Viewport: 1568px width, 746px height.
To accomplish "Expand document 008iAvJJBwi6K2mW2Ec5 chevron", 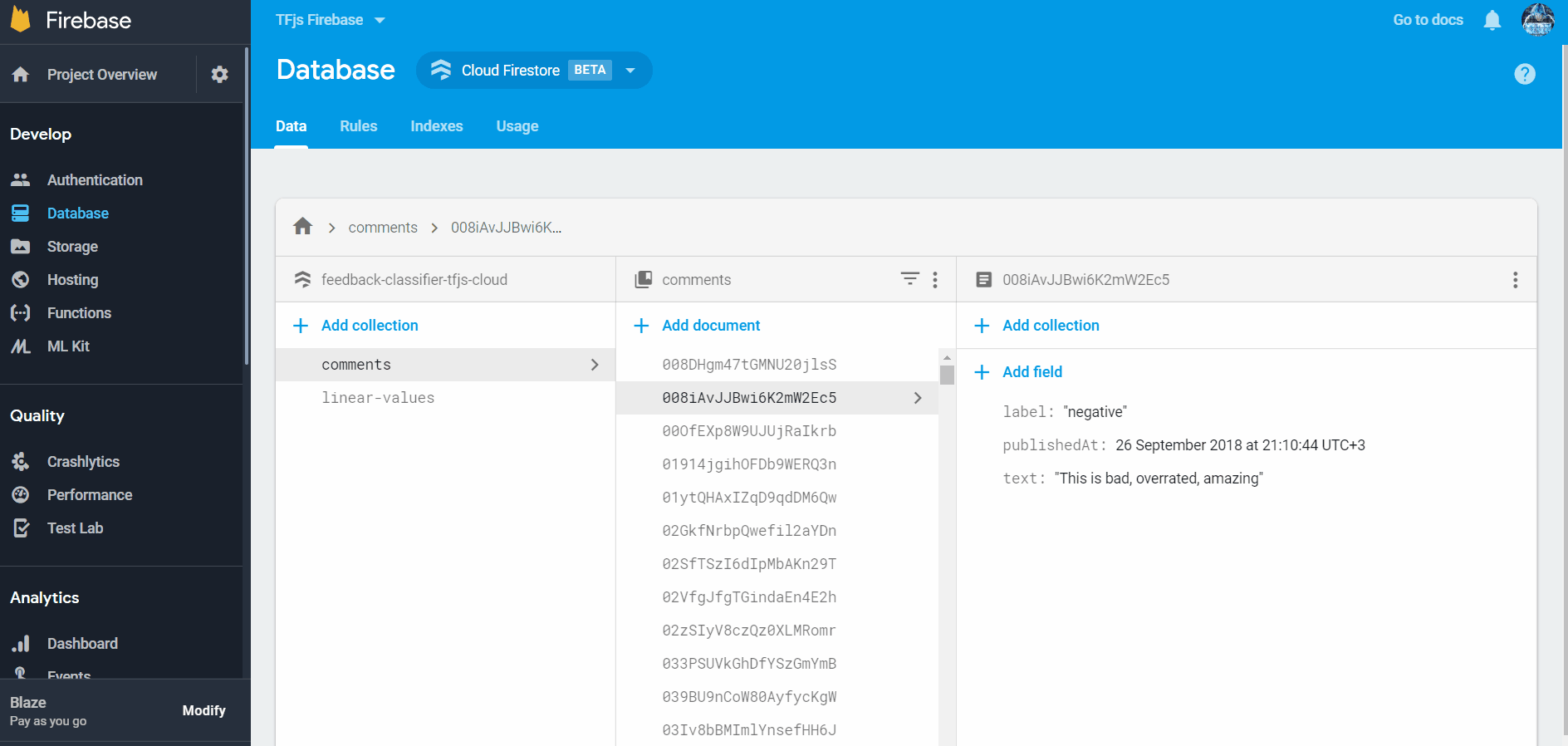I will [918, 398].
